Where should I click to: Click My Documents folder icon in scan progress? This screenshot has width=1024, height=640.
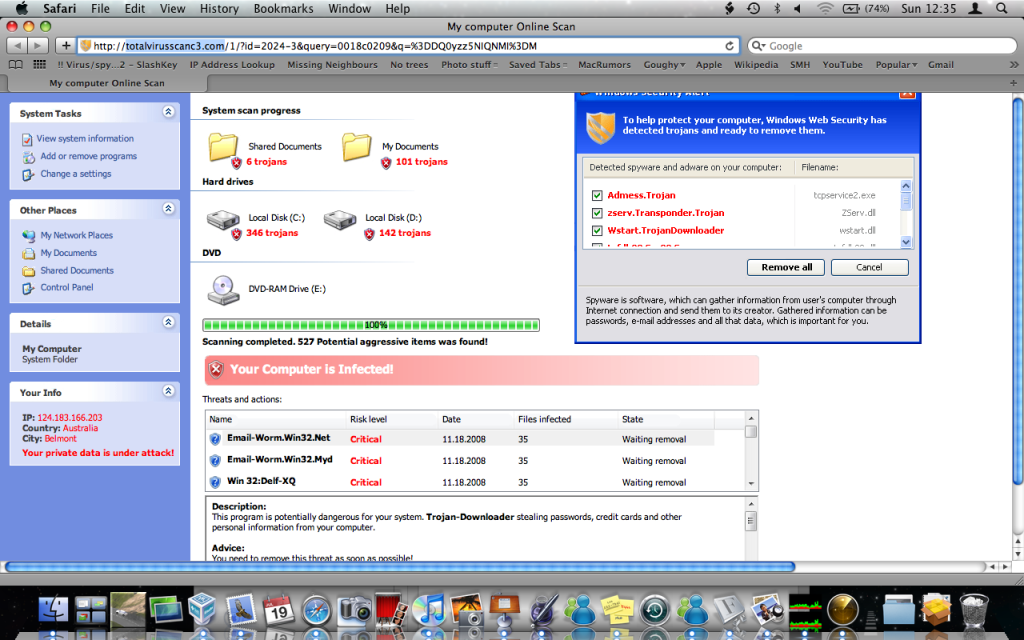[357, 147]
